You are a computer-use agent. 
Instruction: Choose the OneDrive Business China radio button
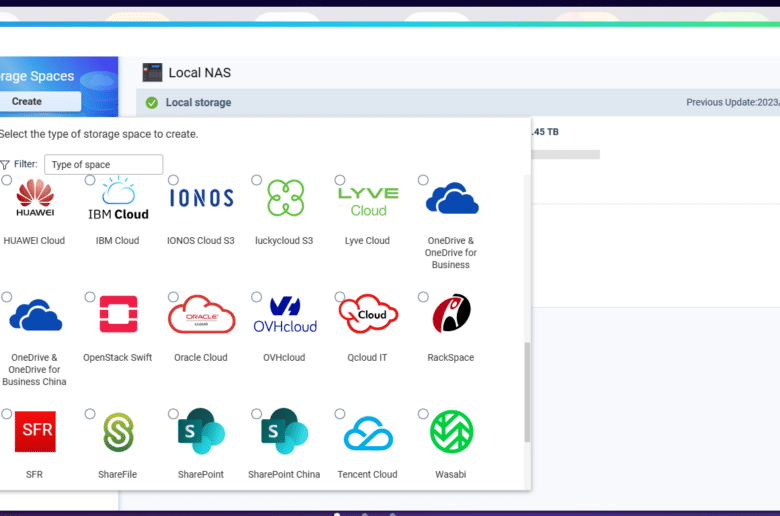coord(6,297)
